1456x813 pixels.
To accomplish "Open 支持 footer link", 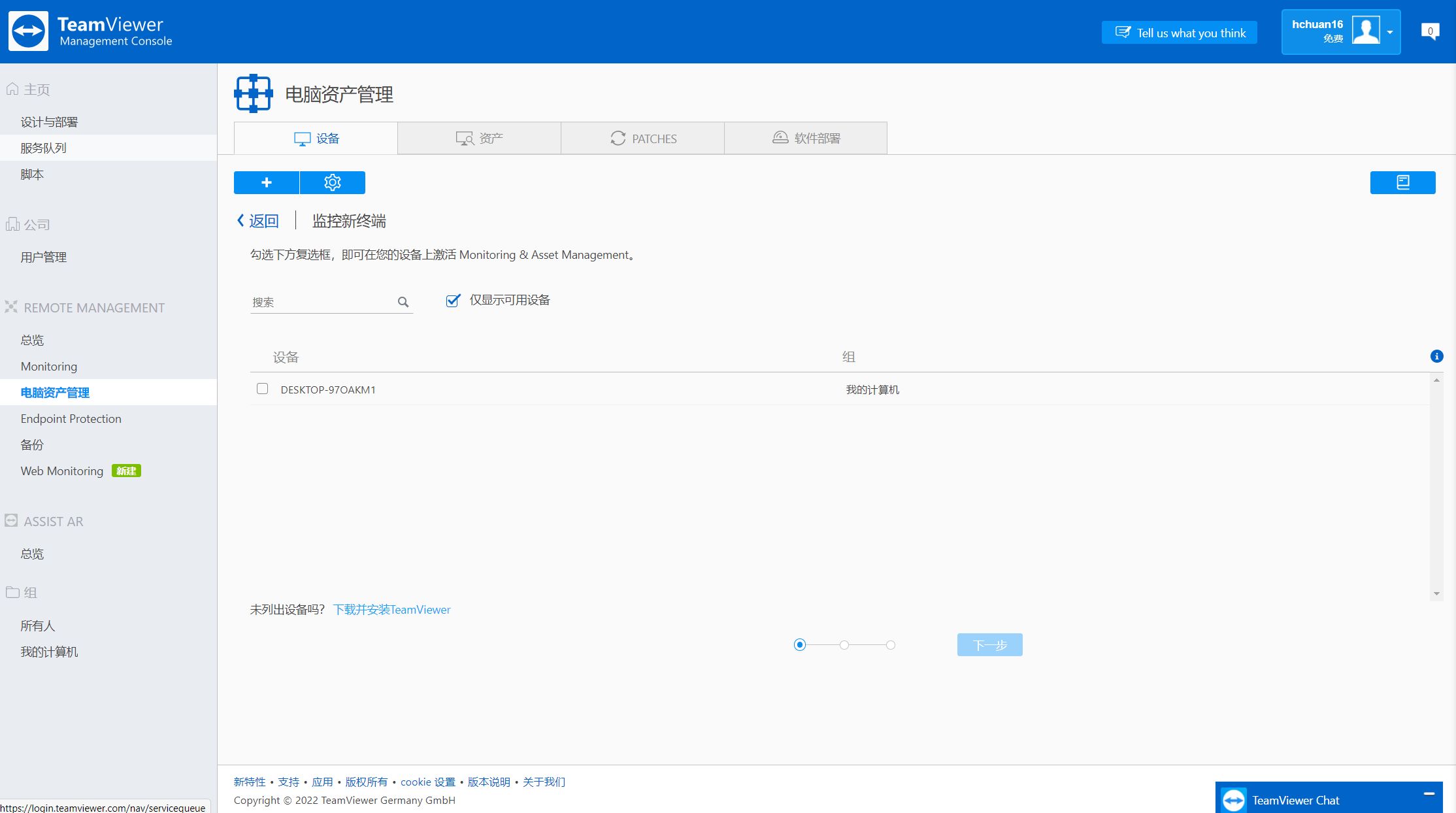I will 288,782.
